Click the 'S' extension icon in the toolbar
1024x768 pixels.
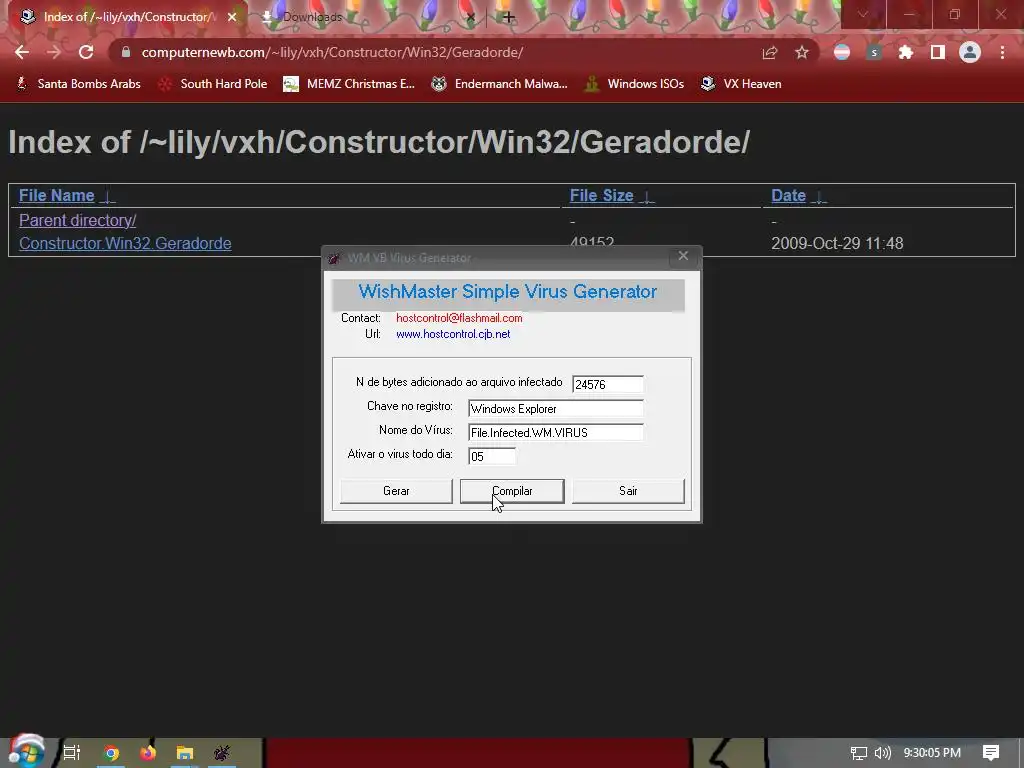pos(874,52)
